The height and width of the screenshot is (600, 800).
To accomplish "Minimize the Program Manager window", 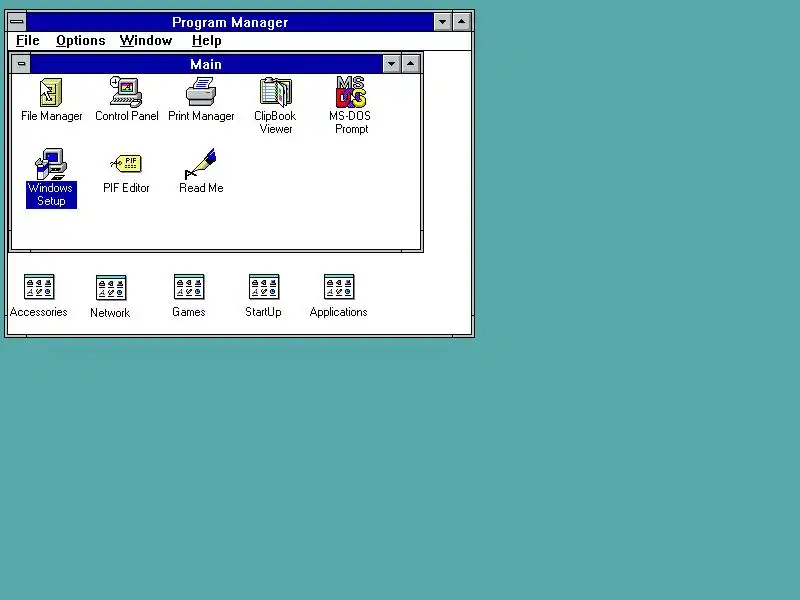I will pos(442,22).
